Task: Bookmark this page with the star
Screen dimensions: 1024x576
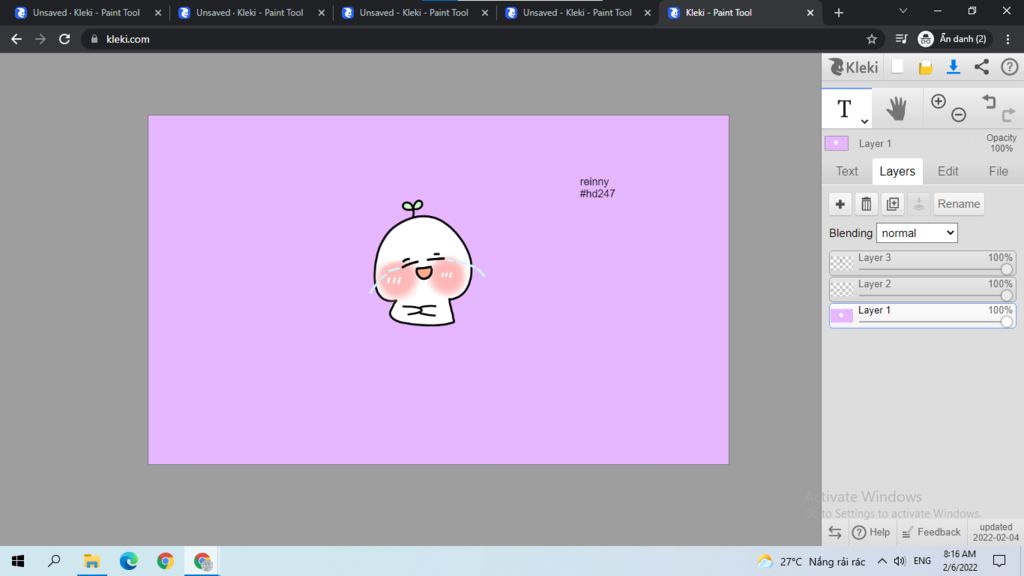Action: pos(871,39)
